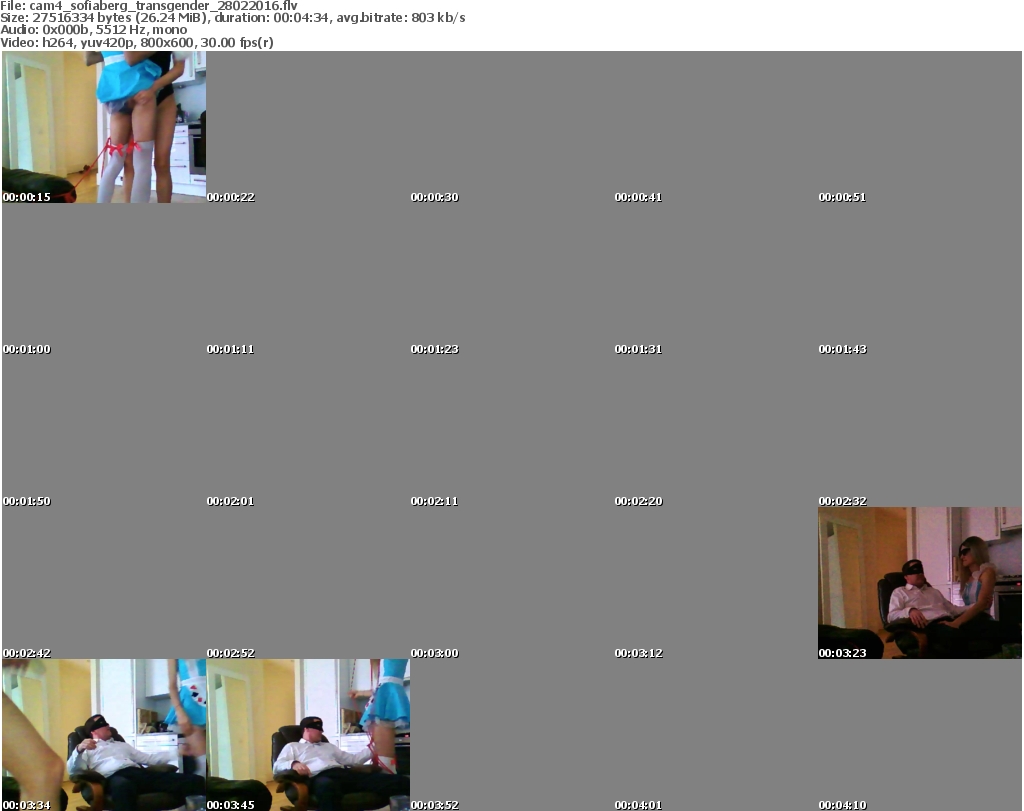Select the 00:00:41 timestamp label
This screenshot has height=811, width=1024.
638,197
